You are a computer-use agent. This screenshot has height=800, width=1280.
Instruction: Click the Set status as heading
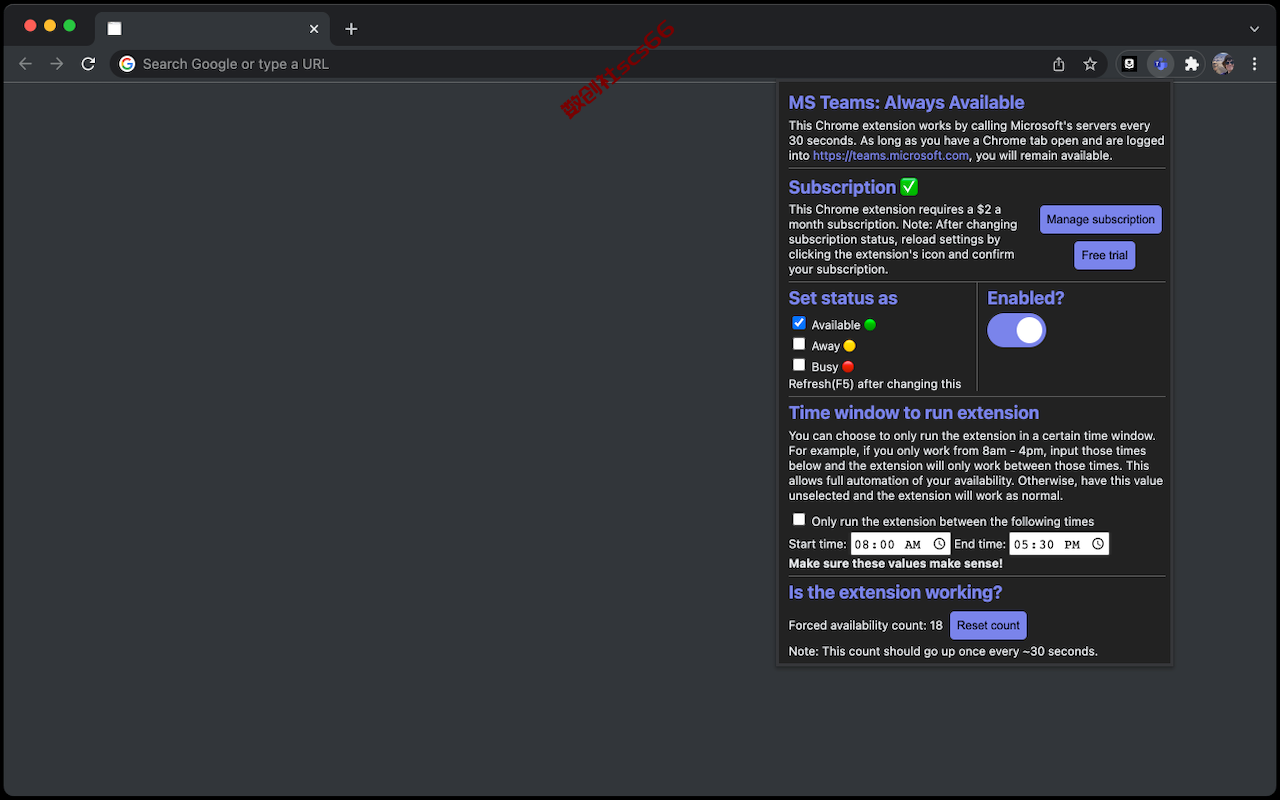coord(843,298)
